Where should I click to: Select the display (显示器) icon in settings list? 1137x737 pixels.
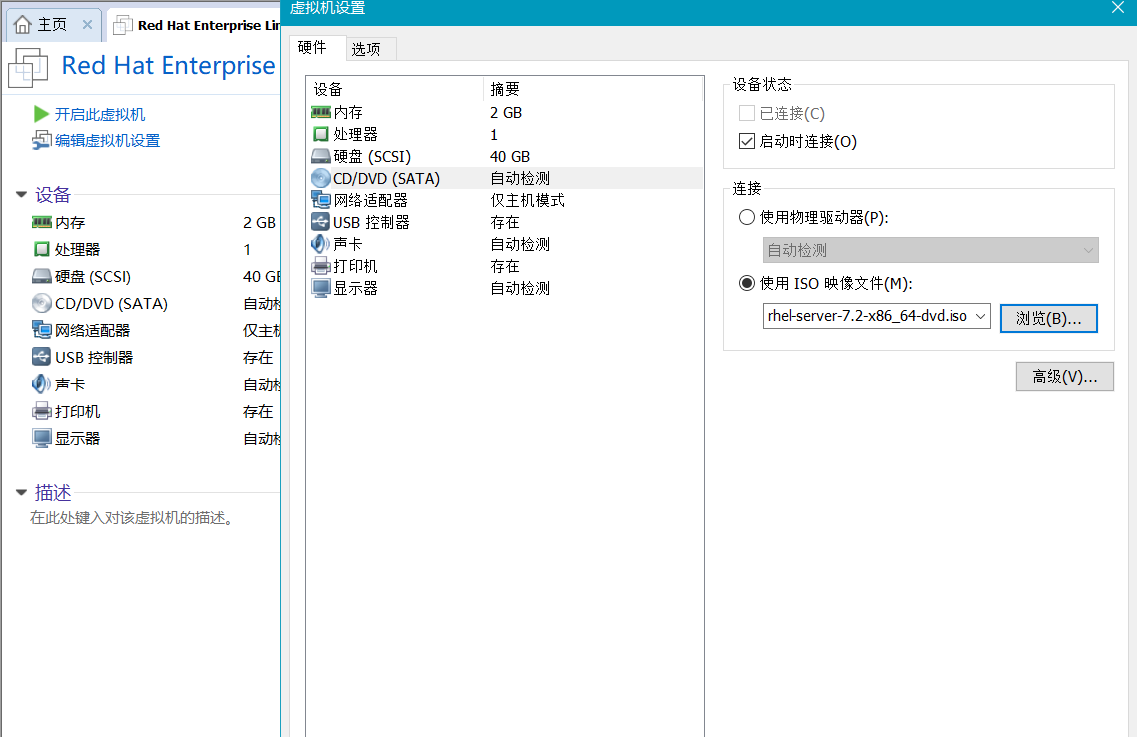point(321,288)
